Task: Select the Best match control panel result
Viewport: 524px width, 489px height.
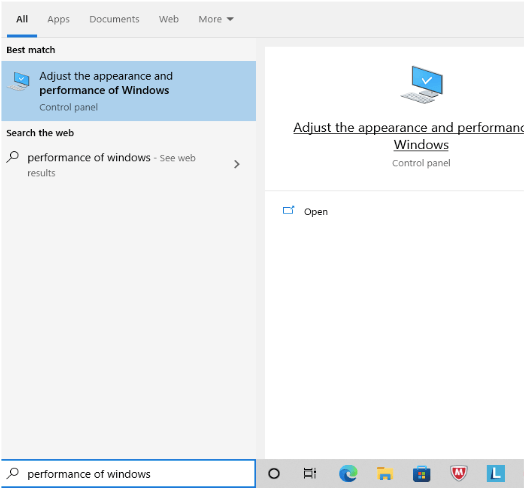Action: (x=129, y=91)
